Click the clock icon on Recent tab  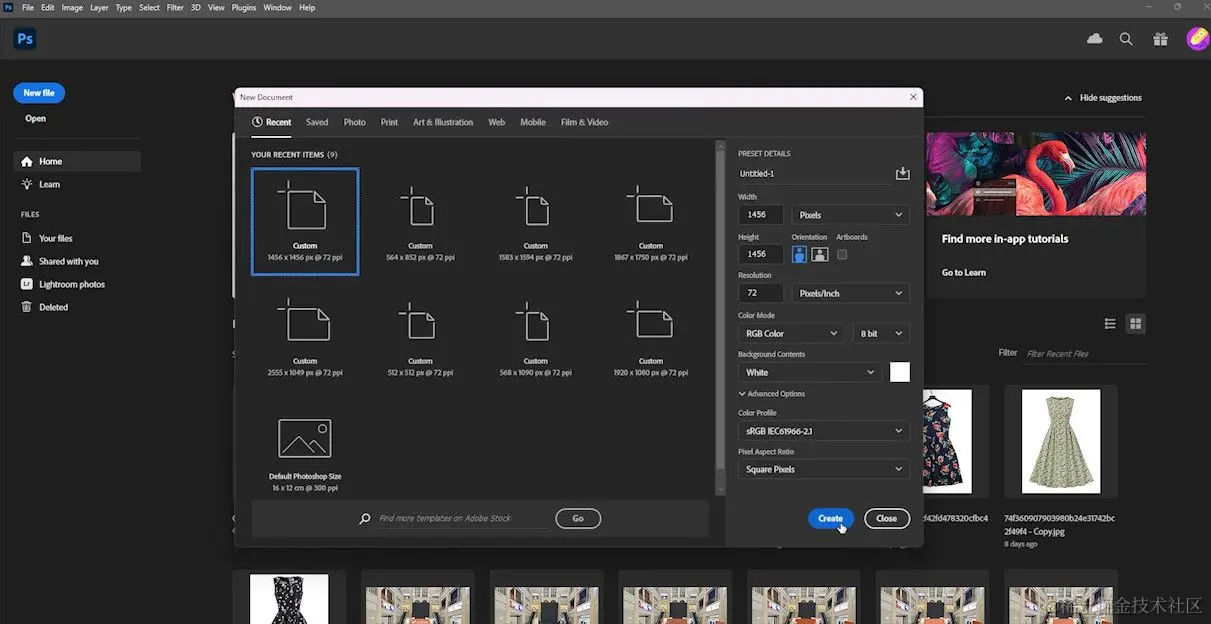pos(257,122)
